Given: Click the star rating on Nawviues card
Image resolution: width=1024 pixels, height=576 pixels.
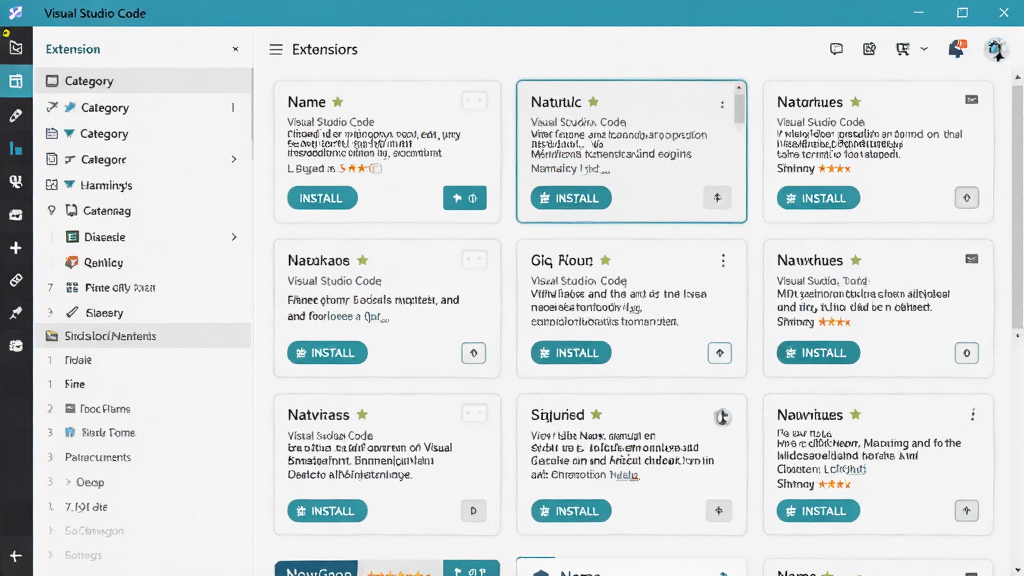Looking at the screenshot, I should [x=834, y=485].
